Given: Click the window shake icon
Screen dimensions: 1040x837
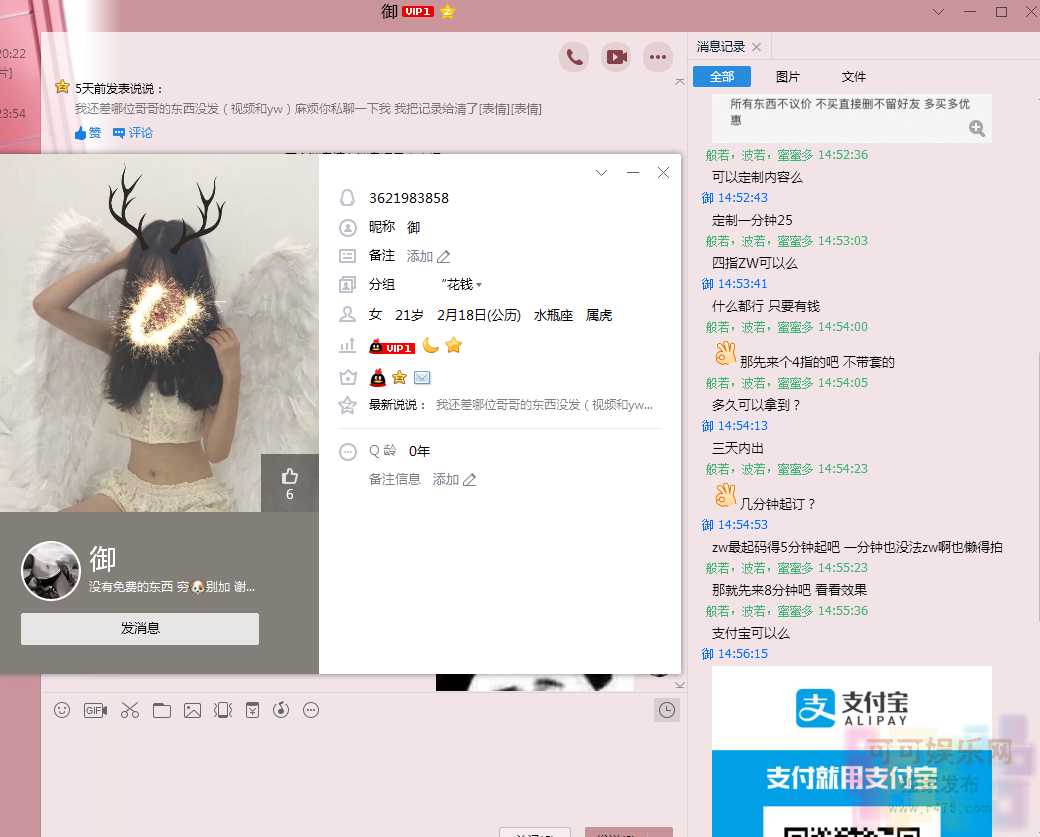Looking at the screenshot, I should pyautogui.click(x=223, y=710).
